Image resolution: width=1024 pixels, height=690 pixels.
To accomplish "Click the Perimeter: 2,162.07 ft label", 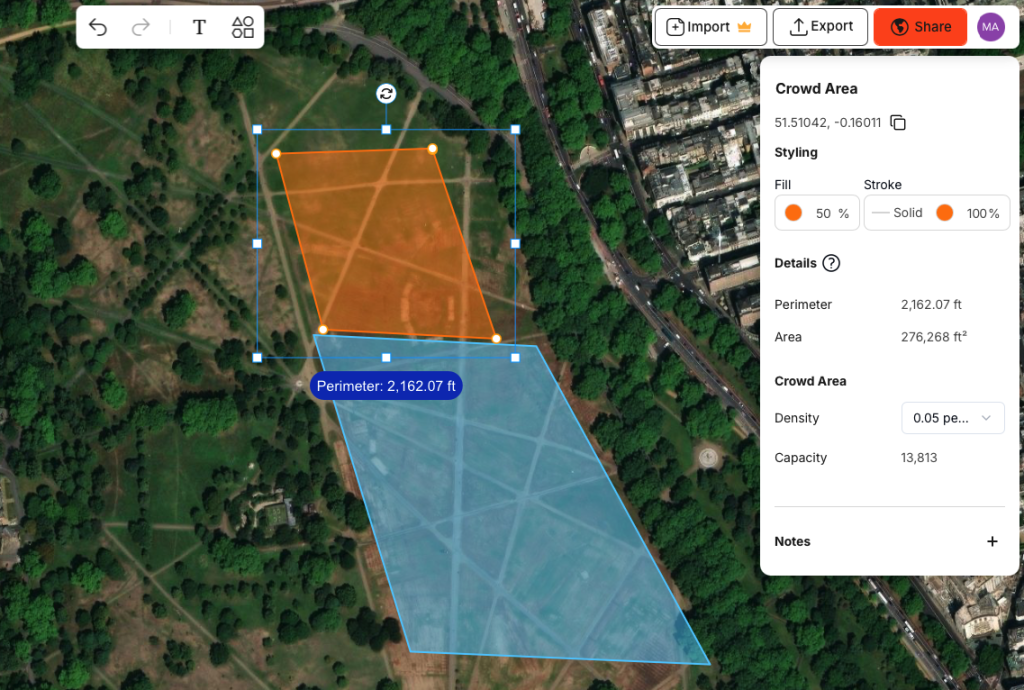I will [x=386, y=386].
